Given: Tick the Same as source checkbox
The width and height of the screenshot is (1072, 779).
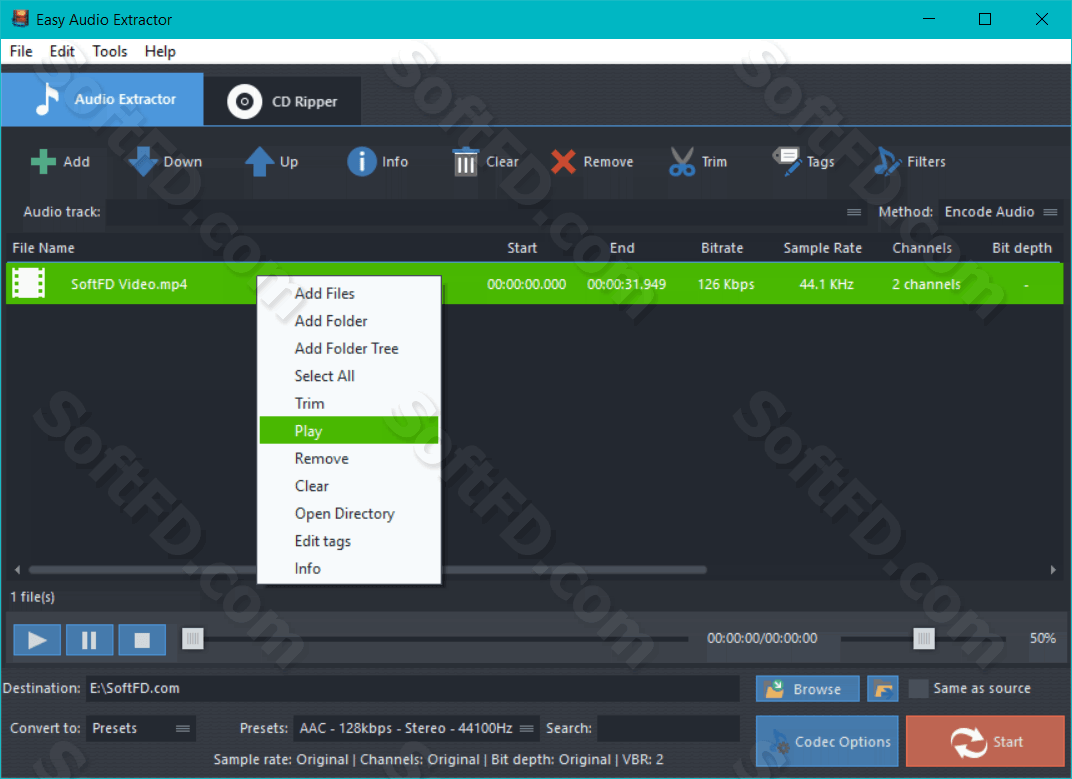Looking at the screenshot, I should pyautogui.click(x=918, y=689).
